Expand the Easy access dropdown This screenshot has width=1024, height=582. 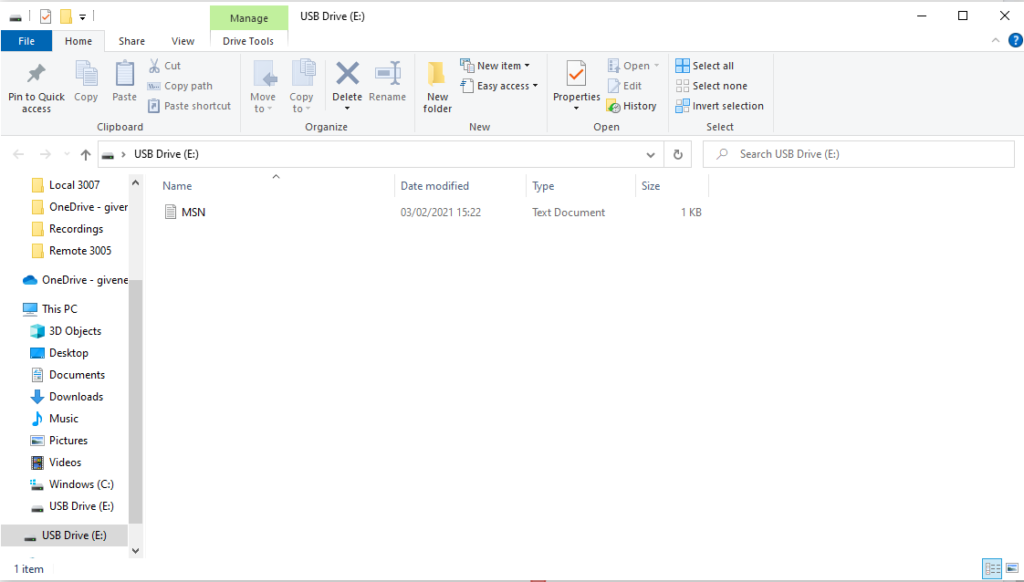tap(499, 86)
